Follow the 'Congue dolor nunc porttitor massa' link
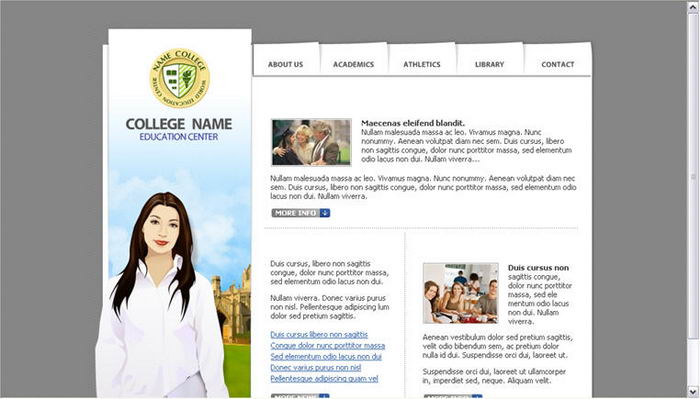 (327, 345)
